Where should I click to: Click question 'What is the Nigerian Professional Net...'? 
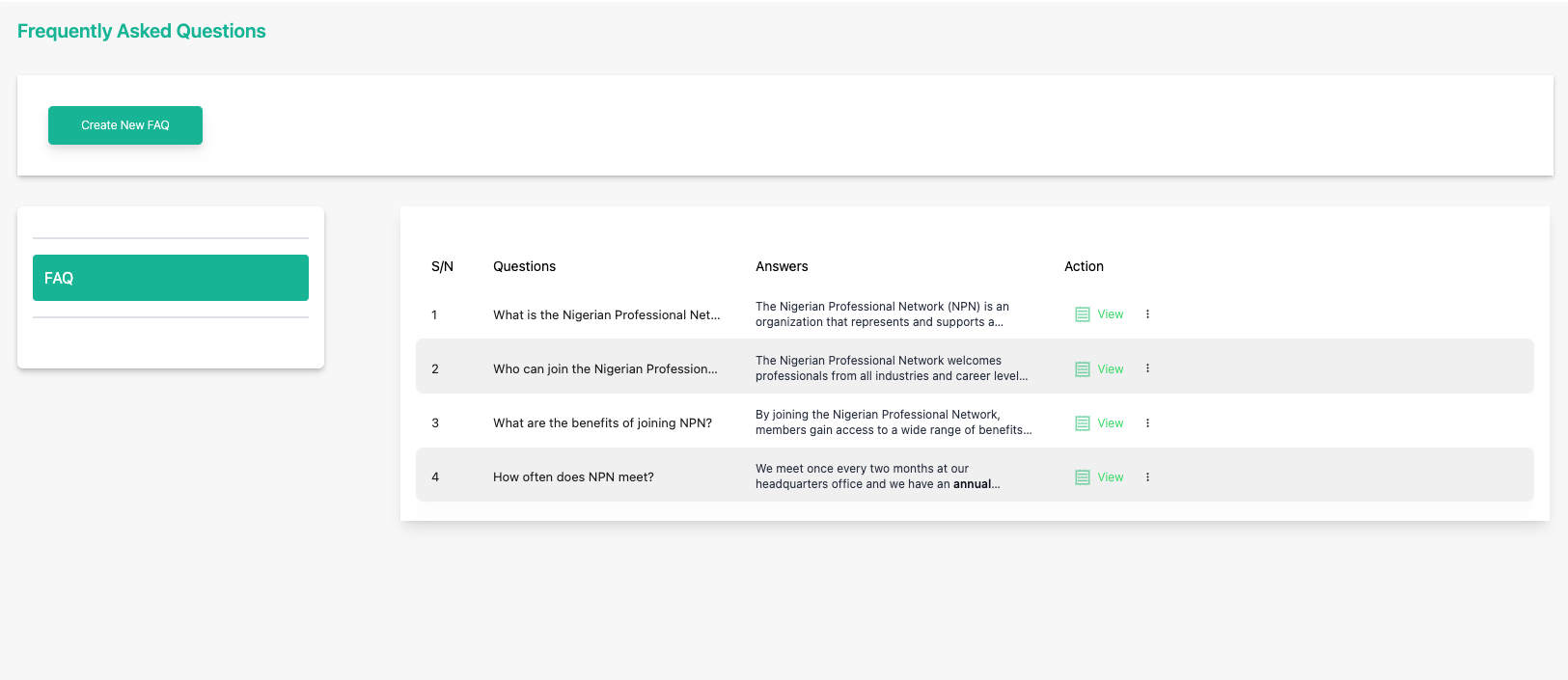(x=607, y=314)
